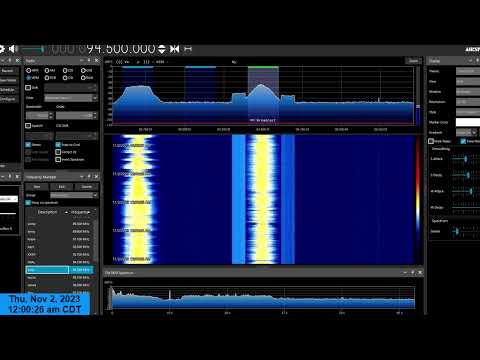Open the Radio panel options arrow
The image size is (480, 360).
click(x=82, y=60)
